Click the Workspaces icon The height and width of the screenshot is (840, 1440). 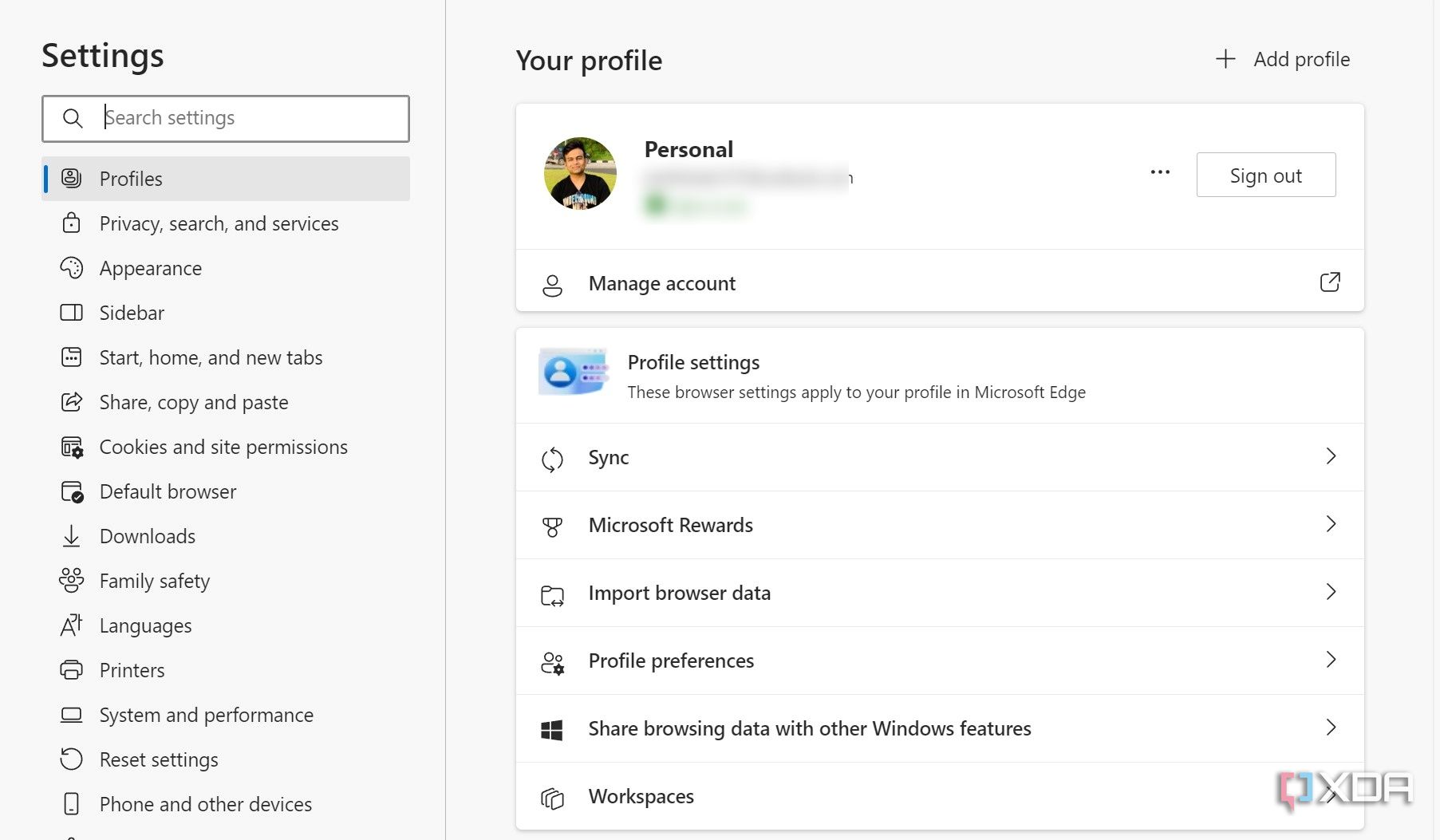point(552,797)
